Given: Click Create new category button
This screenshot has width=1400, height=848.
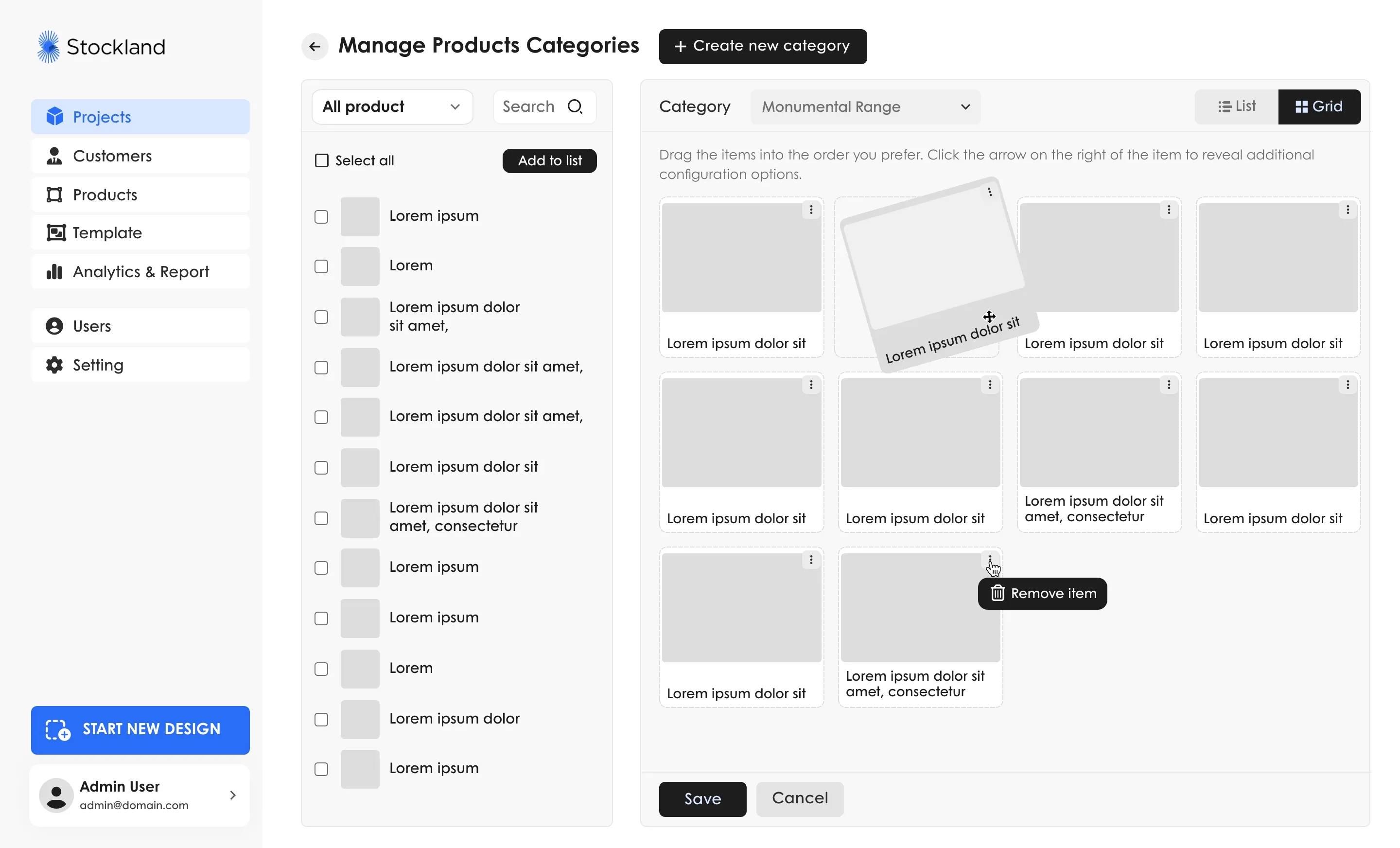Looking at the screenshot, I should tap(763, 46).
